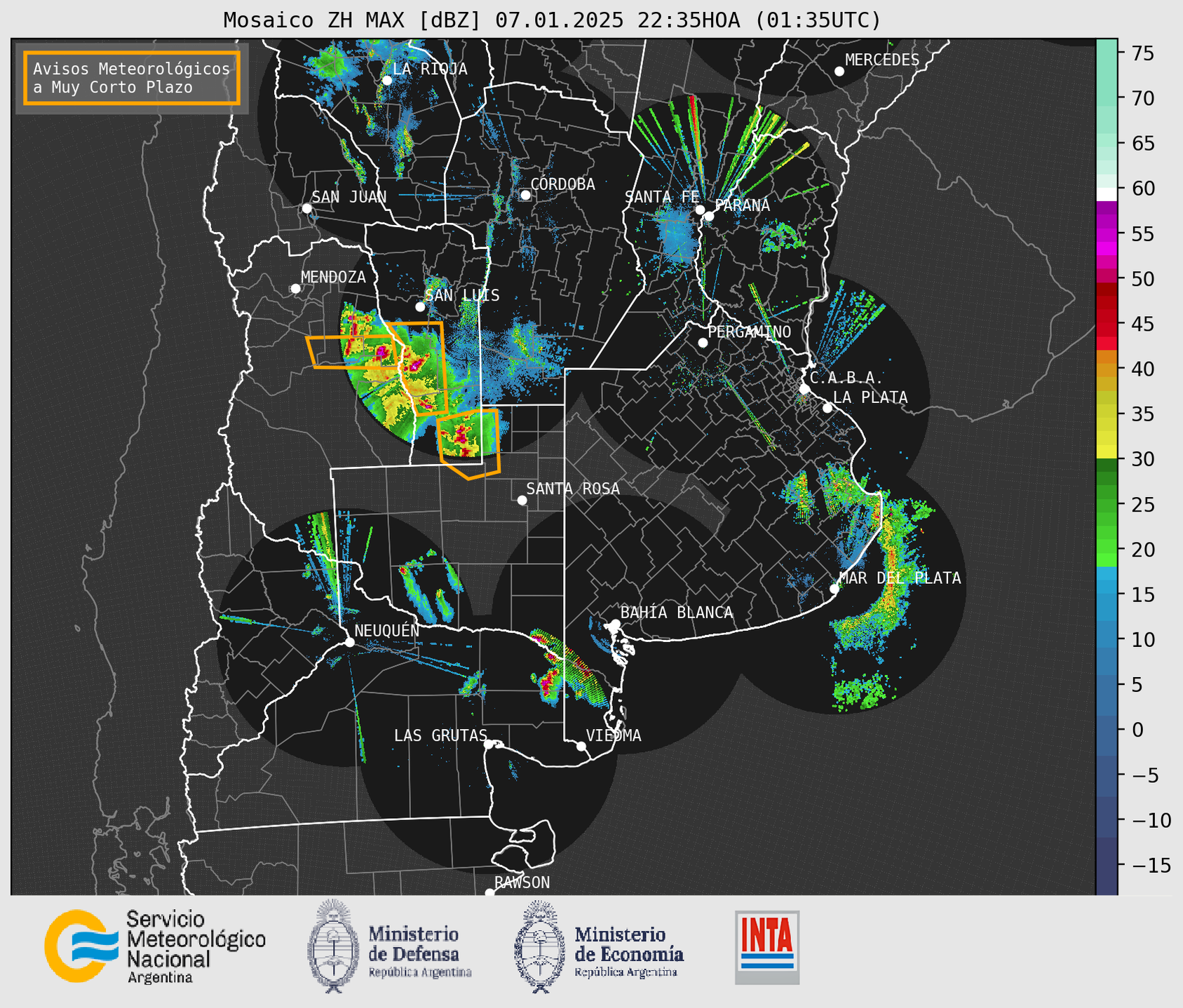1183x1008 pixels.
Task: Click the orange warning polygon near Santa Rosa
Action: (x=468, y=443)
